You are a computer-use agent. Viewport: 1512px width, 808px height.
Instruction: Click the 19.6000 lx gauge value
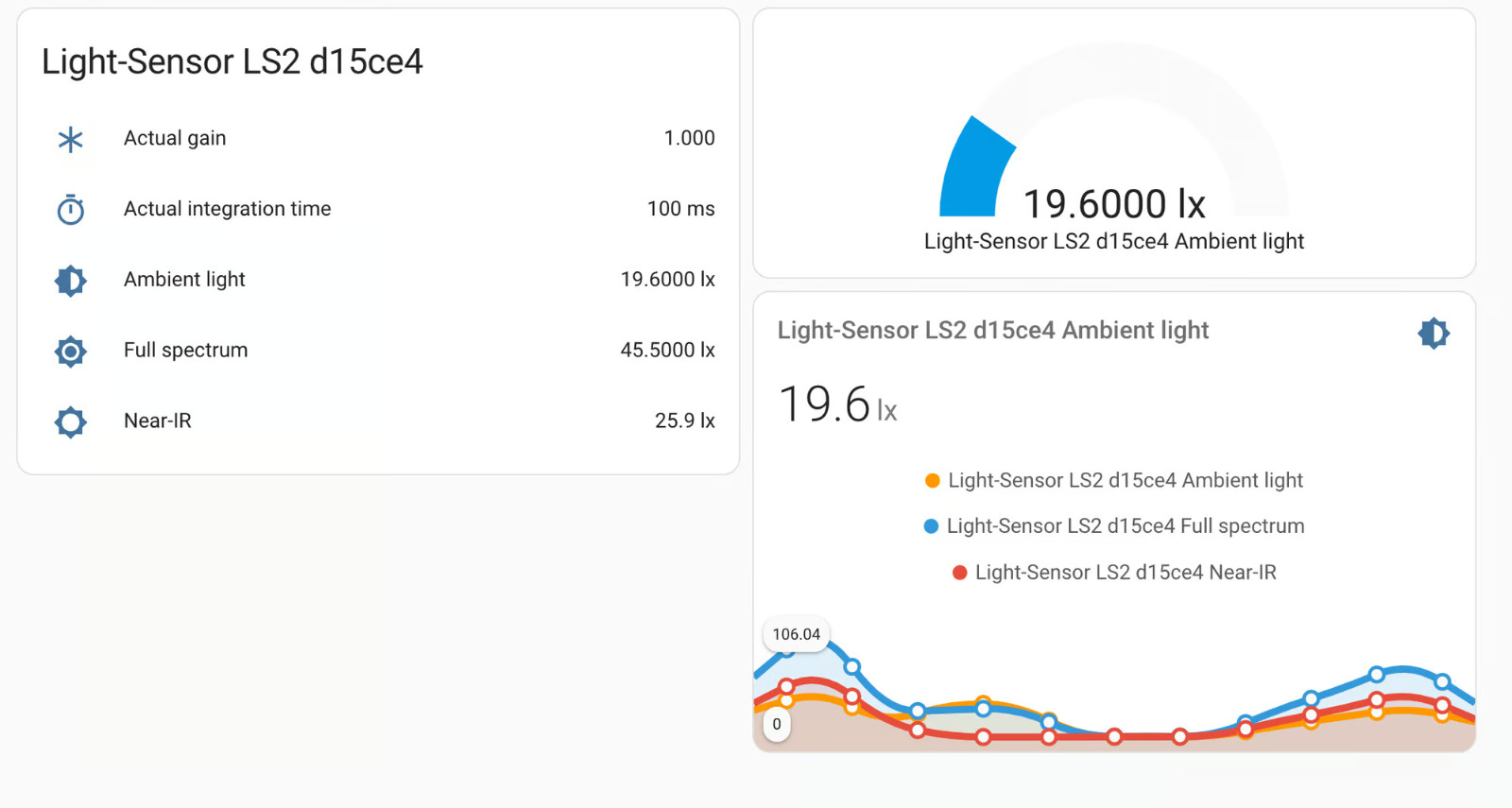click(x=1114, y=204)
